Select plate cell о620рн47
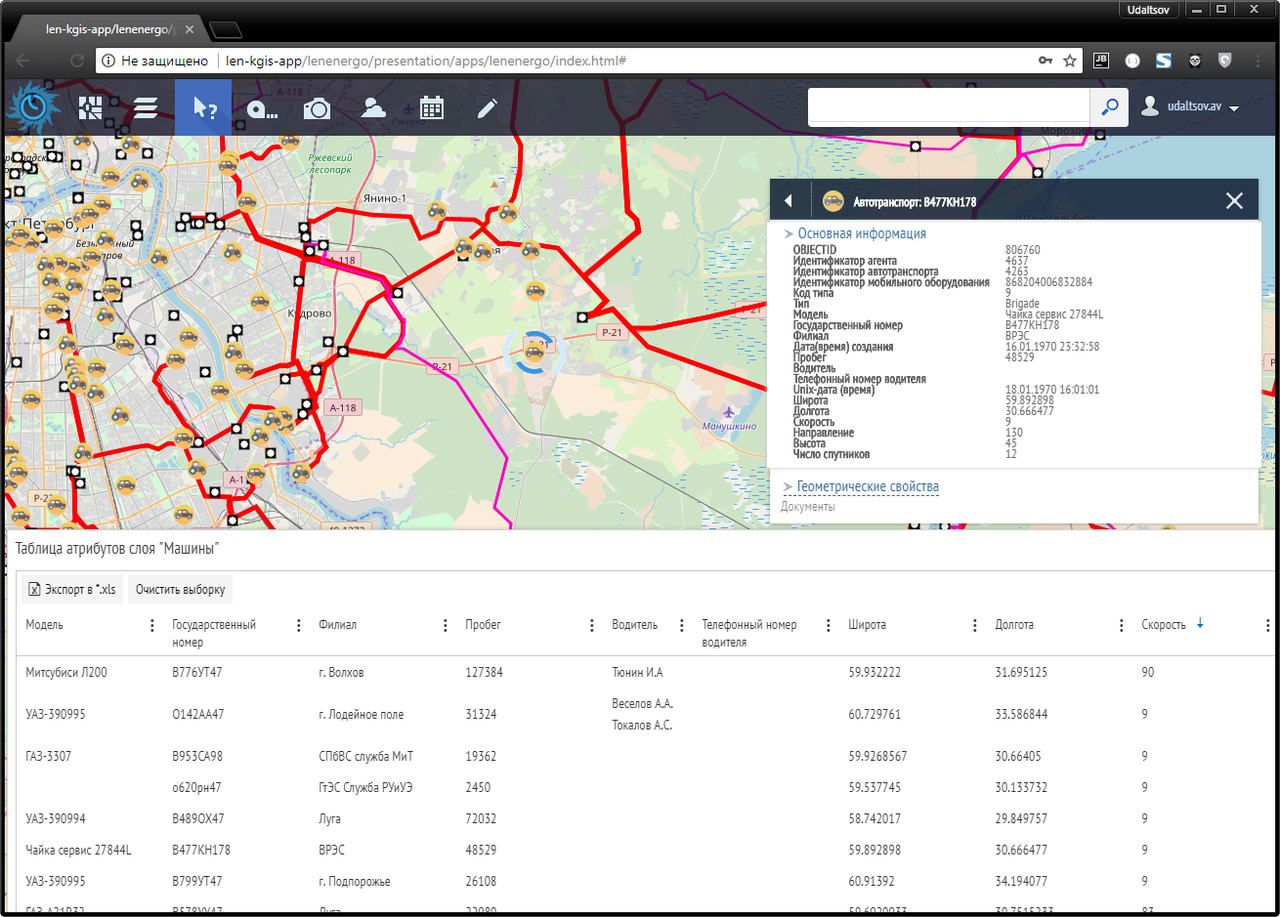The image size is (1280, 917). click(197, 787)
